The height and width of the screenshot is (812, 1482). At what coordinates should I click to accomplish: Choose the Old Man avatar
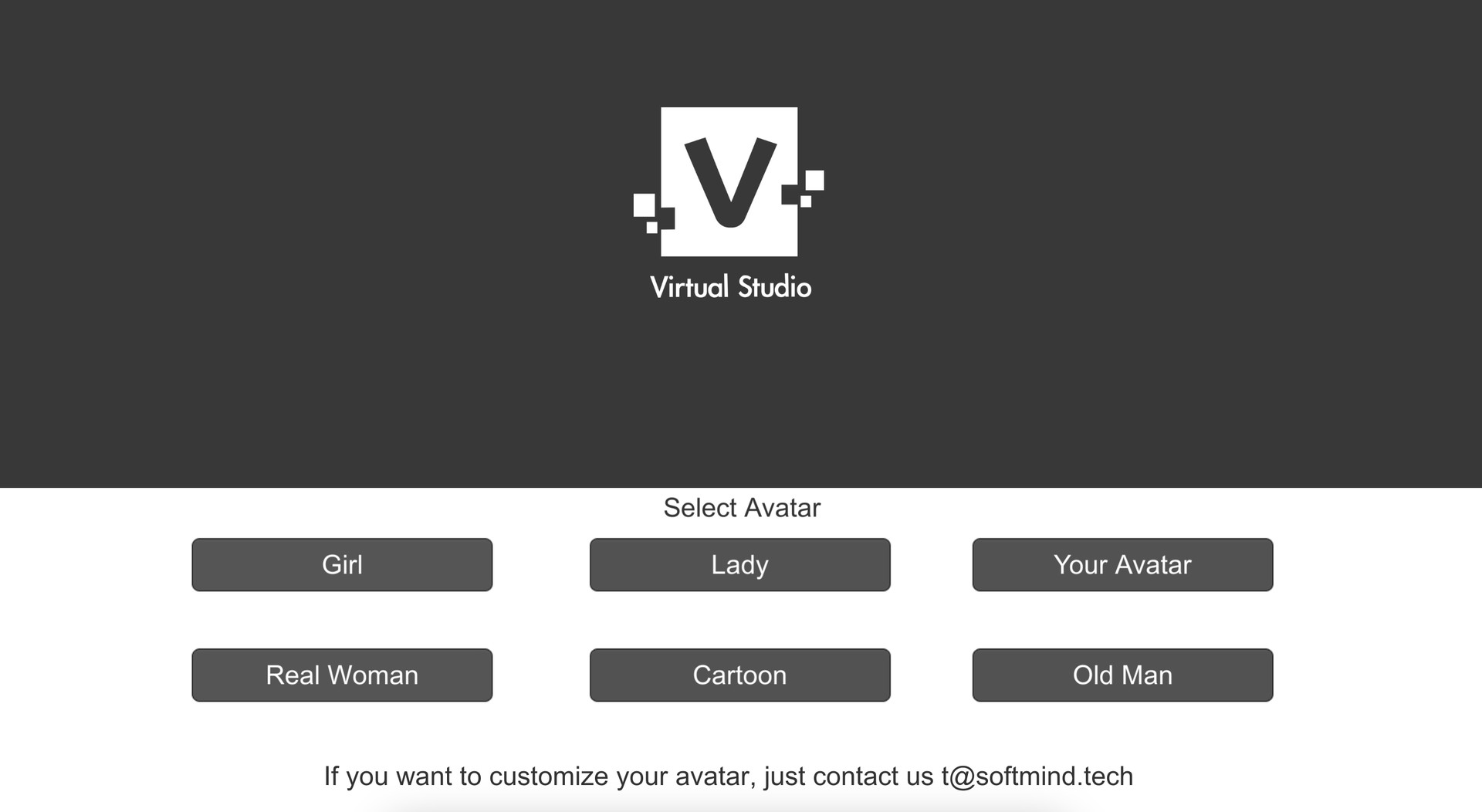tap(1122, 675)
